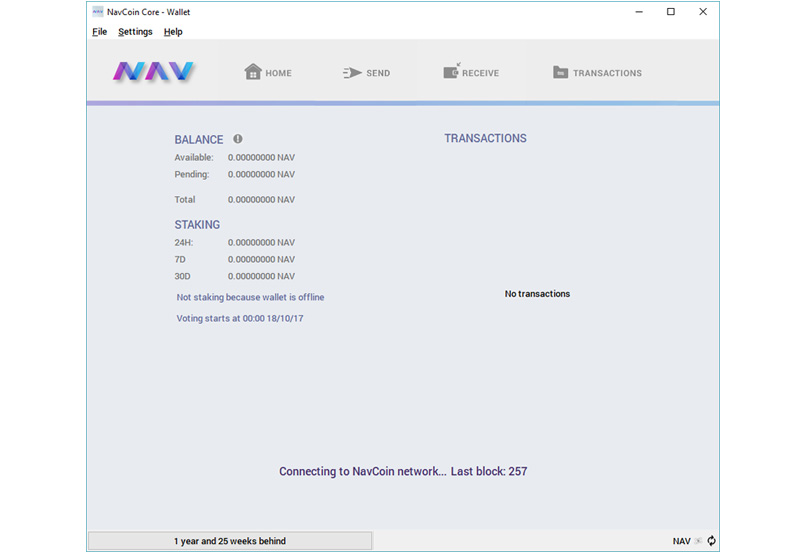Click the faded network connection icon in status bar

click(698, 541)
